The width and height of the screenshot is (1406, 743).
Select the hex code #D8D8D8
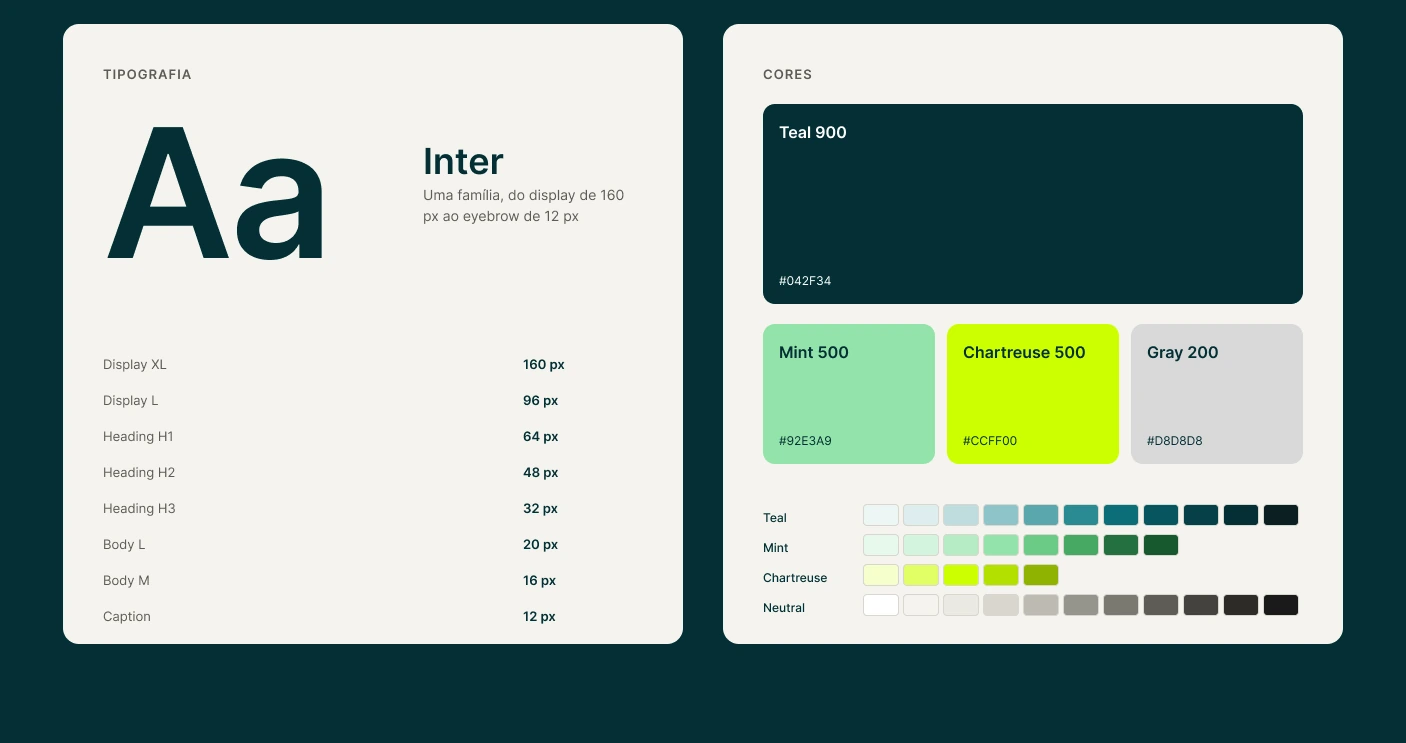(x=1175, y=441)
